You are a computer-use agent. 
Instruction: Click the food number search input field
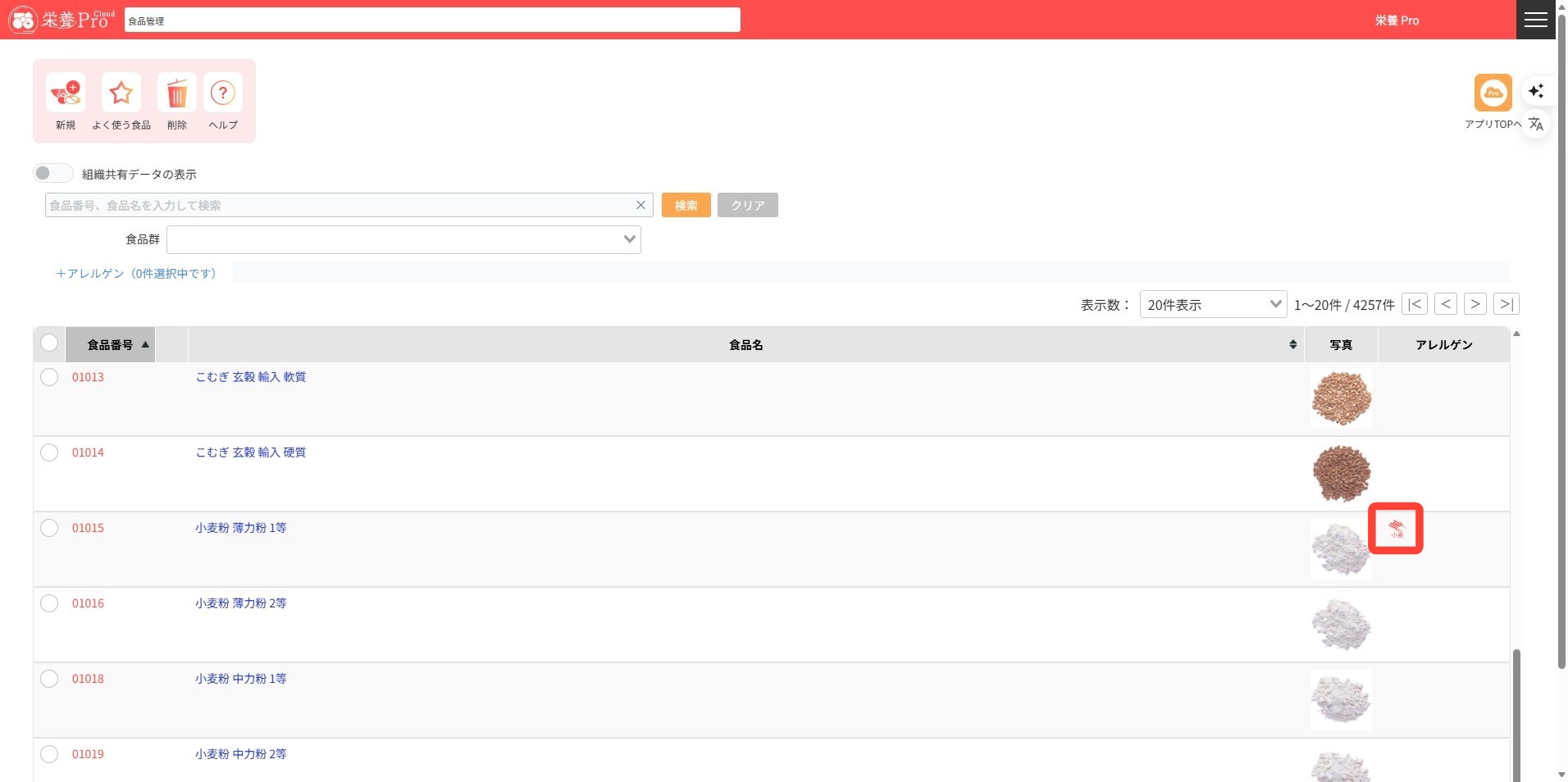(340, 205)
